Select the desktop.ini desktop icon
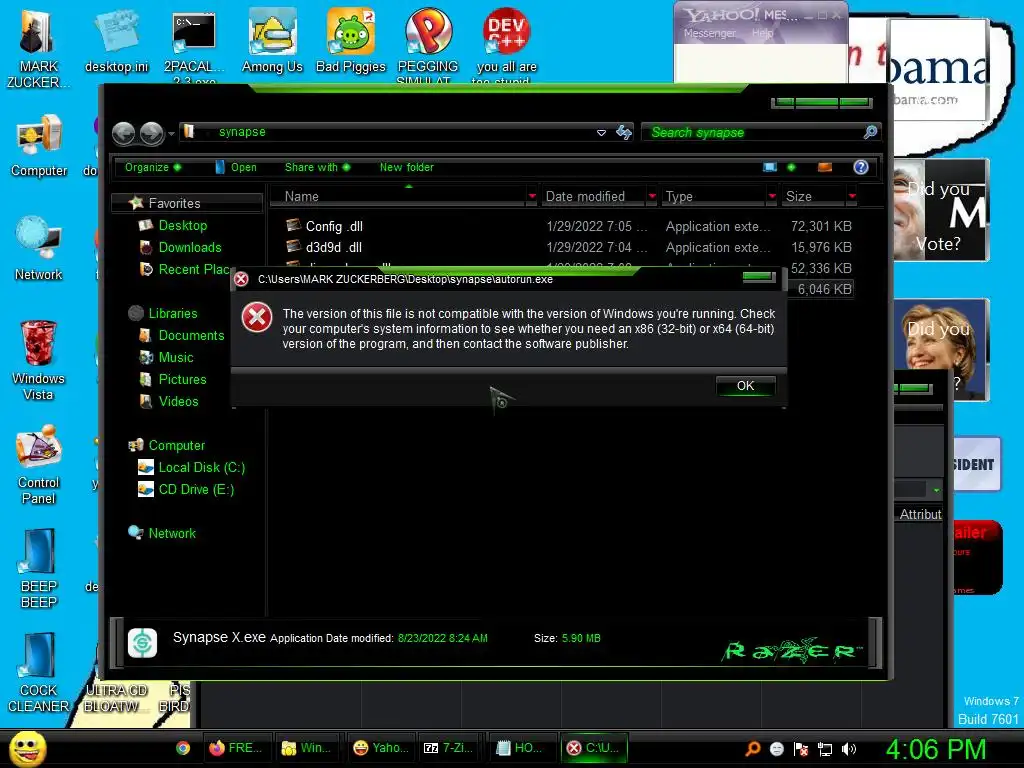The height and width of the screenshot is (768, 1024). click(x=116, y=40)
